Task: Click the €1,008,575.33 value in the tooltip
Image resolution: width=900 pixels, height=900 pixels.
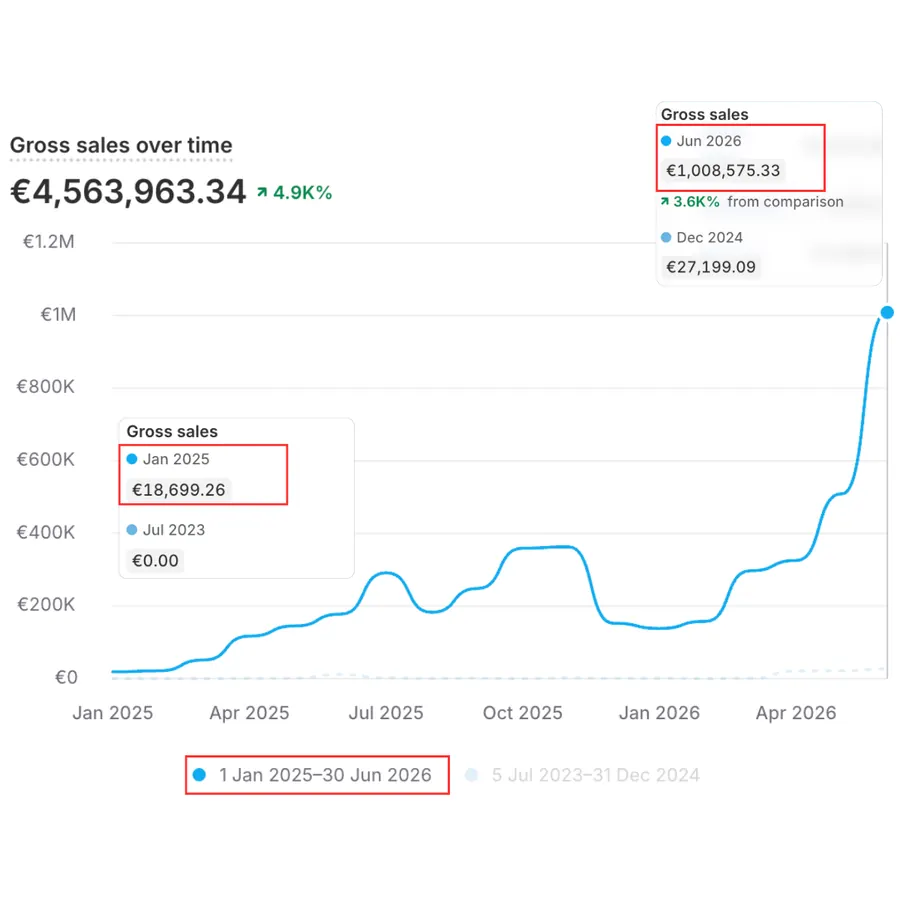Action: [x=723, y=170]
